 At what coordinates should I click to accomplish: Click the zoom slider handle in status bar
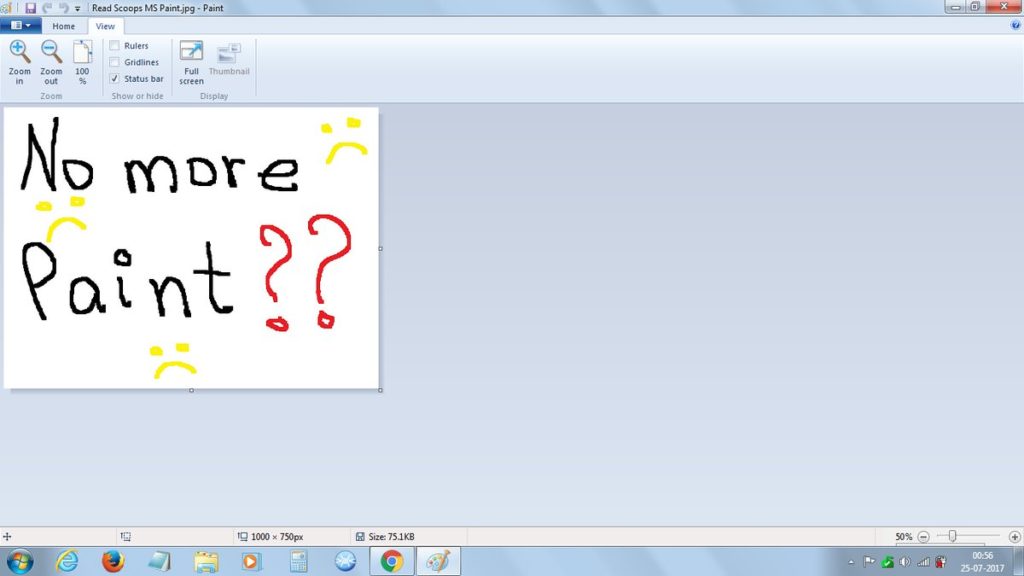(953, 536)
